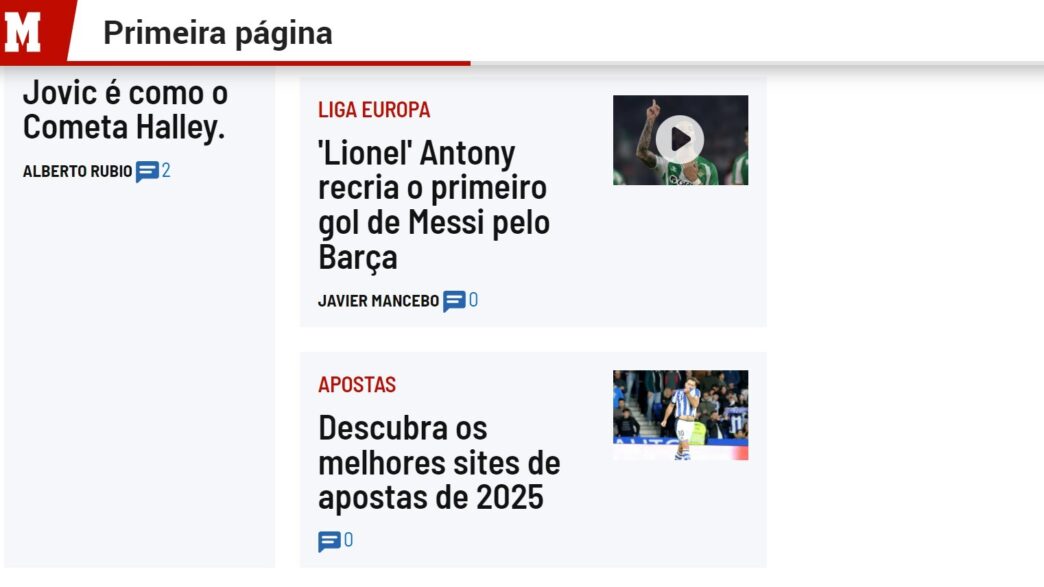The width and height of the screenshot is (1044, 587).
Task: View author Alberto Rubio's page
Action: 77,172
